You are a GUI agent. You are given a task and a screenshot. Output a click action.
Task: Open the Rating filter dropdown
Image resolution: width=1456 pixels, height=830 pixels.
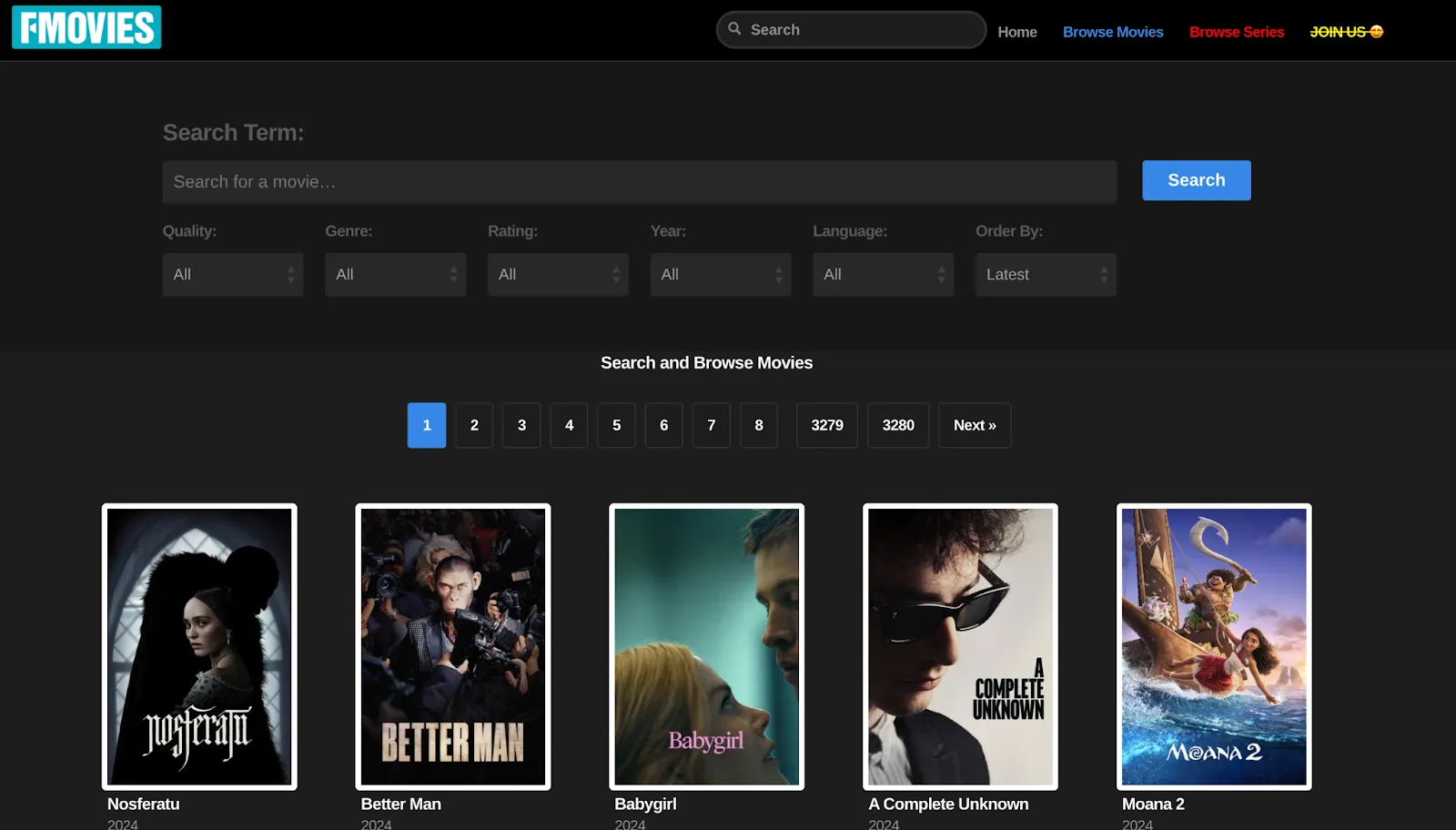click(558, 275)
